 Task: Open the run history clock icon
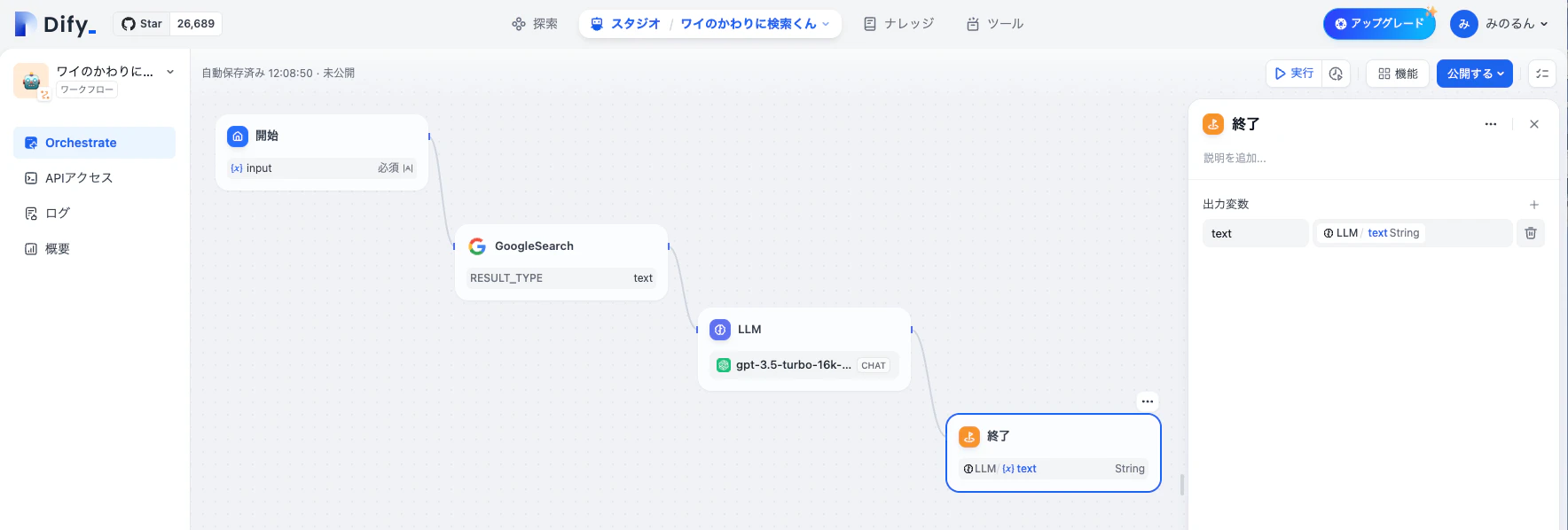[1336, 74]
